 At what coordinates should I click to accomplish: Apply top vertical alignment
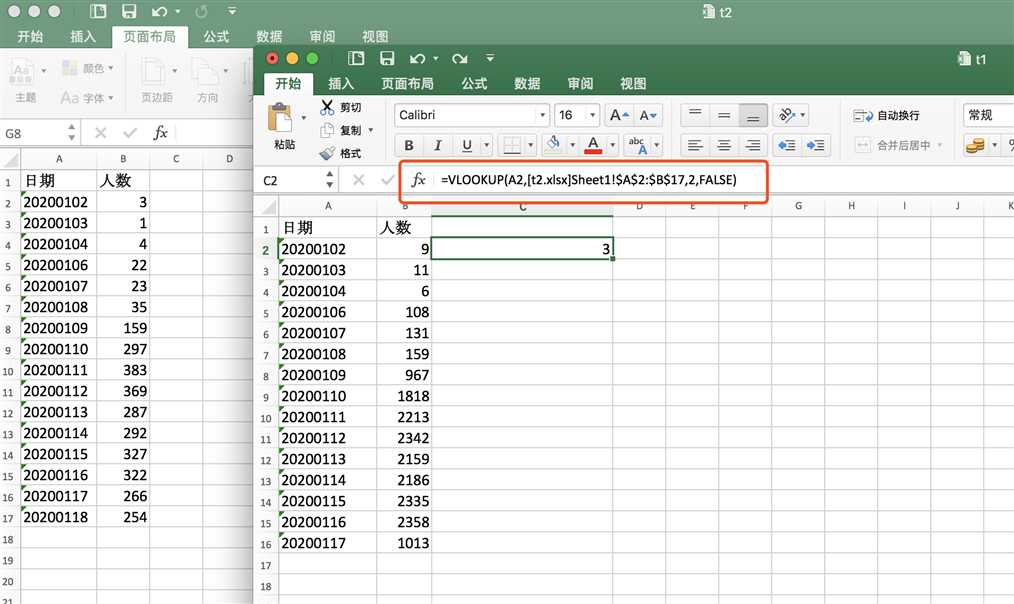[x=695, y=115]
